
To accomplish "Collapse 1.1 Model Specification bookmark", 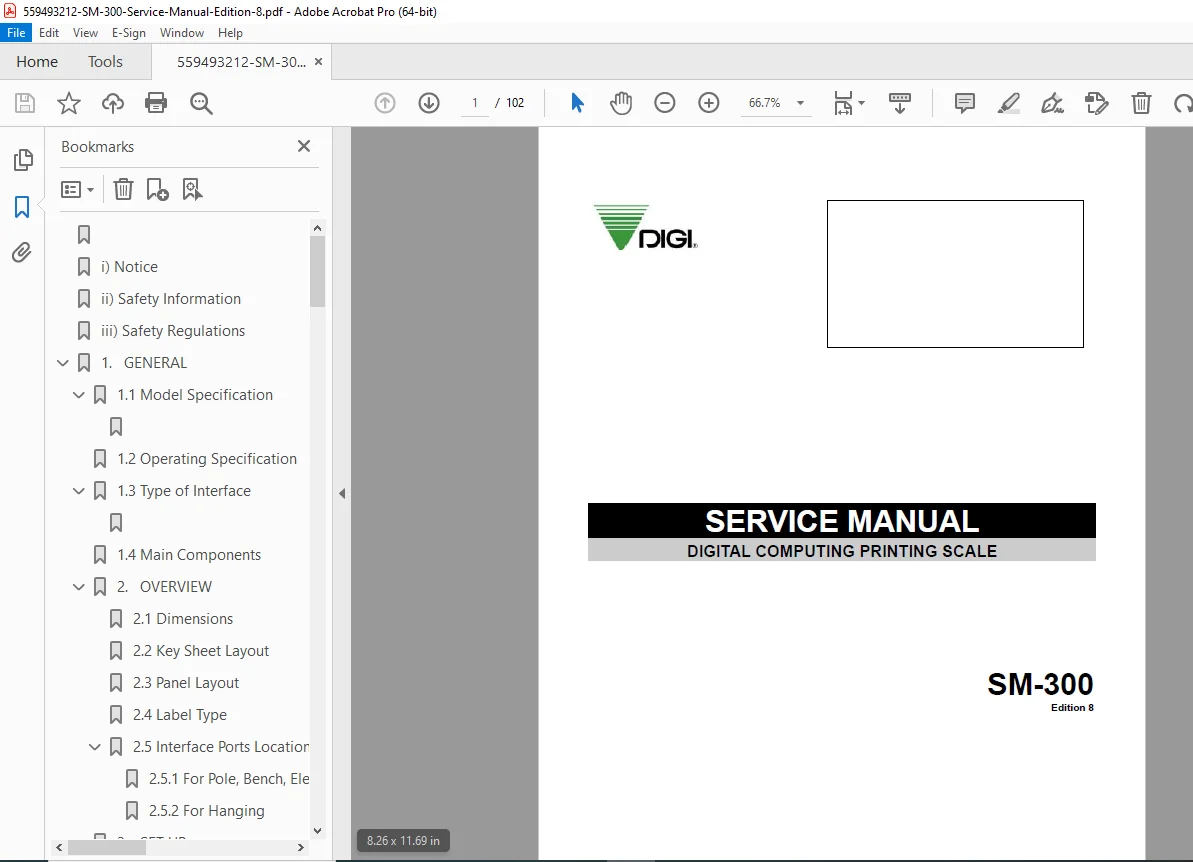I will [78, 395].
